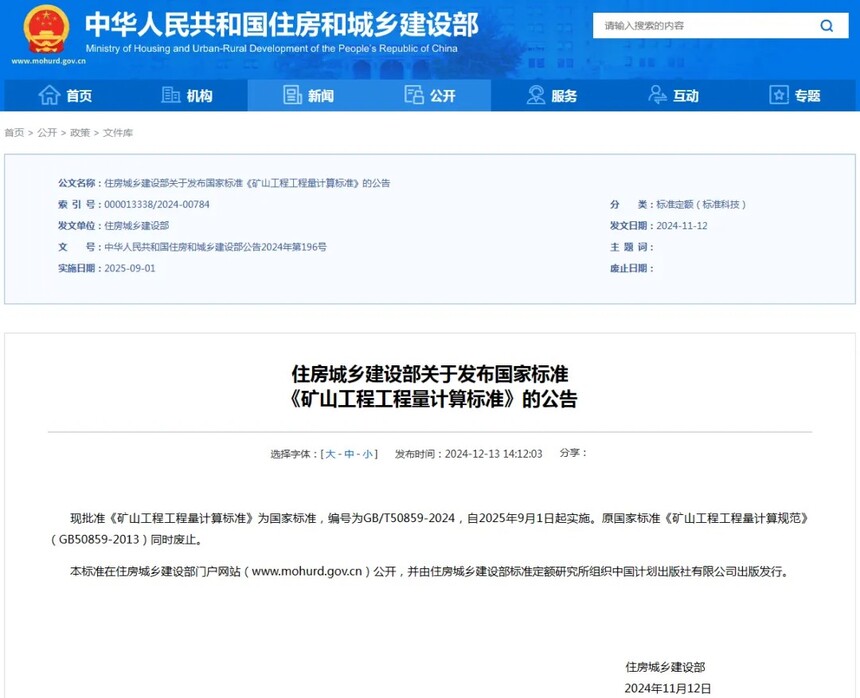Click 首页 in the breadcrumb
860x698 pixels.
click(x=14, y=133)
